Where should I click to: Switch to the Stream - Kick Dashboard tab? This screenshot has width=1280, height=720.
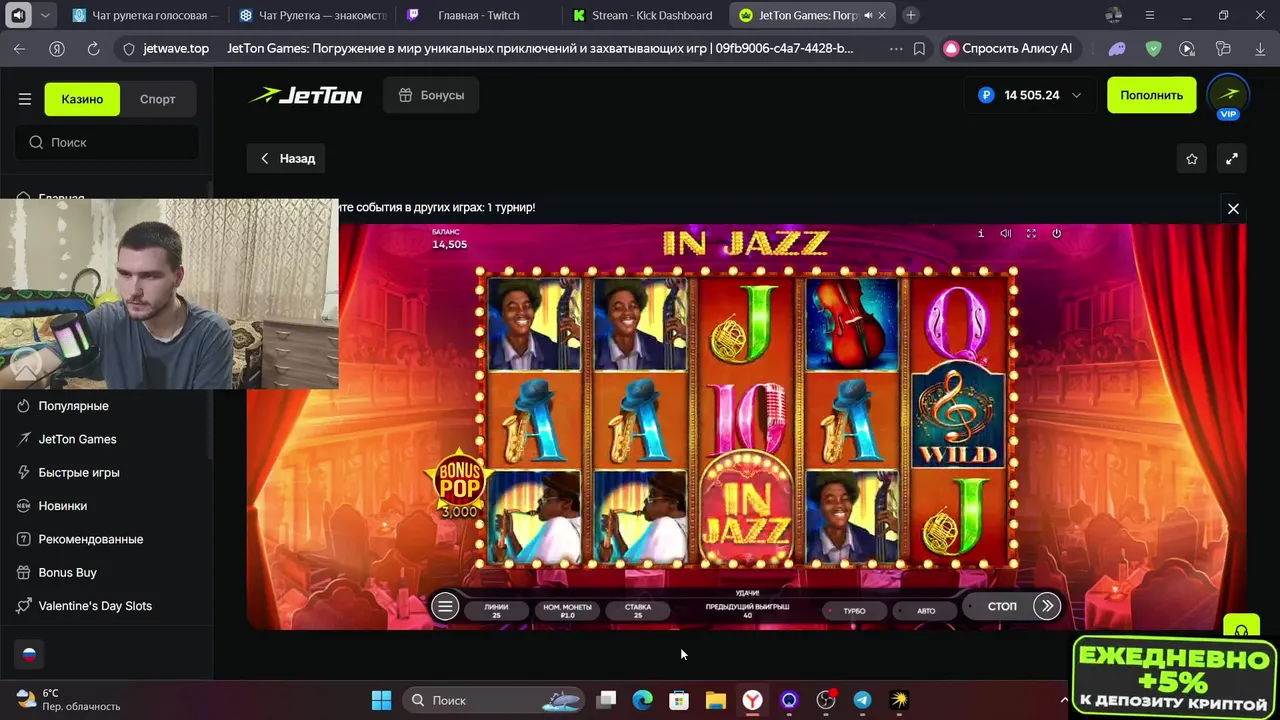click(x=643, y=15)
